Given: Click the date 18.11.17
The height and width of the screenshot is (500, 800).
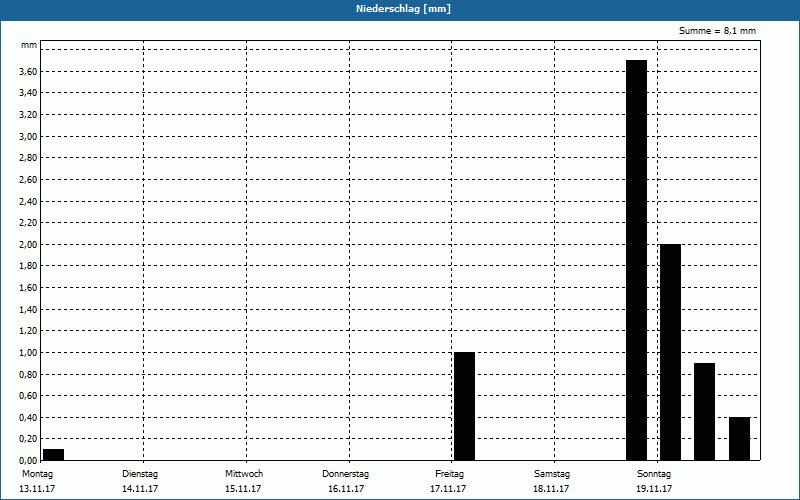Looking at the screenshot, I should point(551,489).
